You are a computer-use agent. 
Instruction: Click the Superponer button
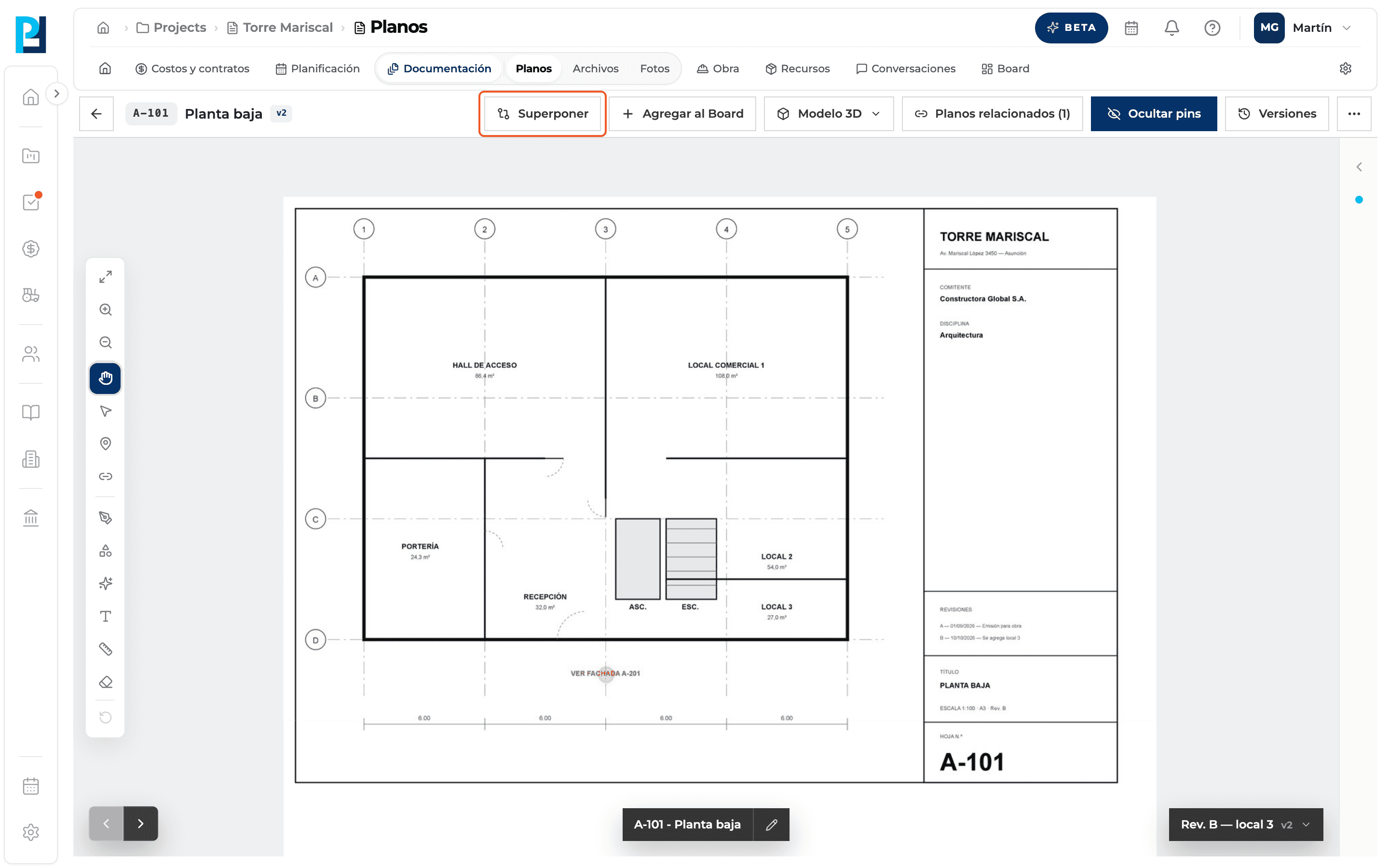543,114
